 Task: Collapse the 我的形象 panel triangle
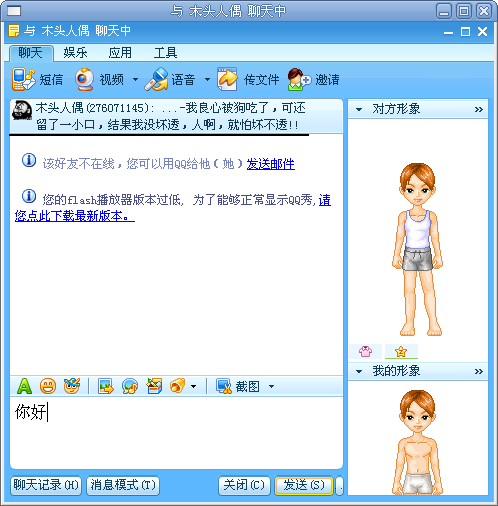coord(359,371)
